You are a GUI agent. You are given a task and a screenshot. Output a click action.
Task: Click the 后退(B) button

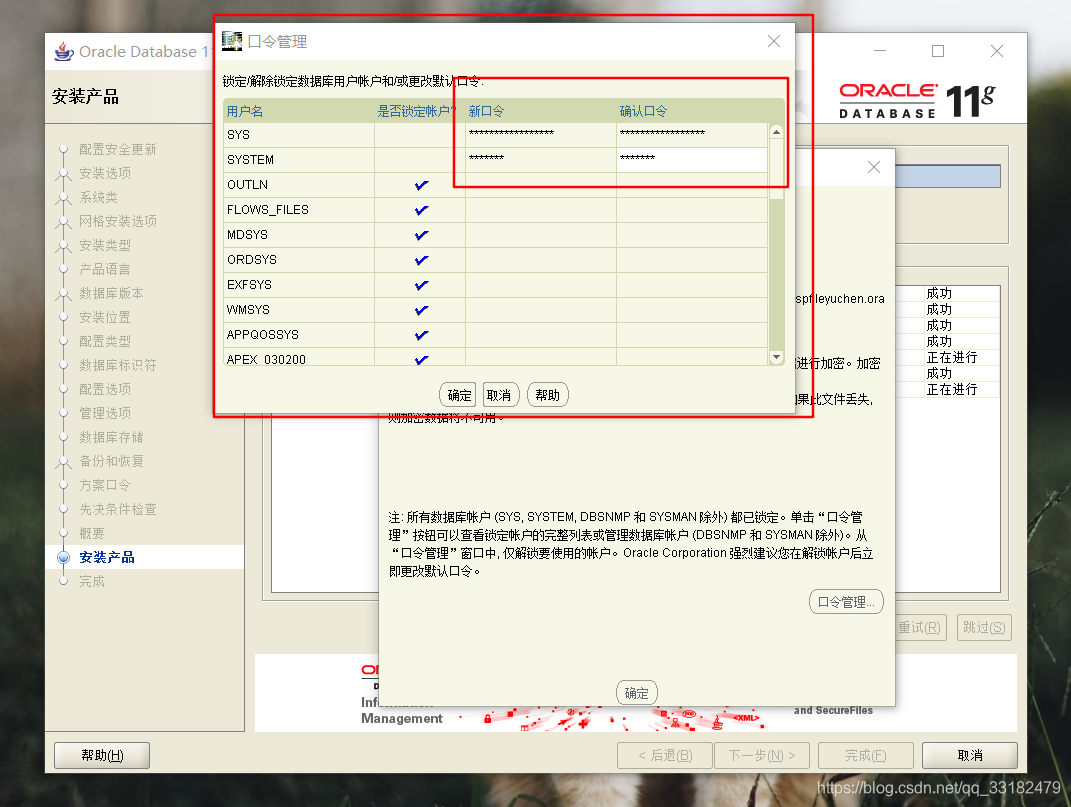[665, 755]
